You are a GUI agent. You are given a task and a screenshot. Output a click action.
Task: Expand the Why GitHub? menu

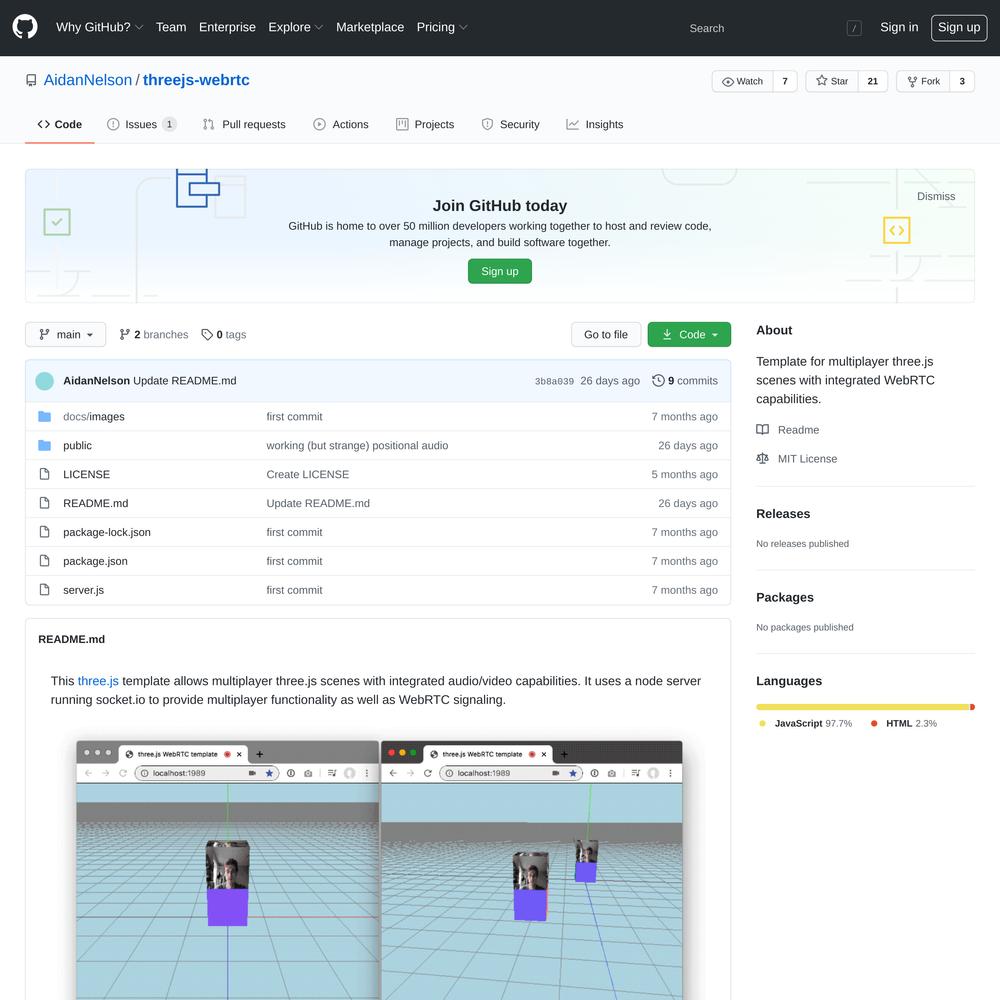pyautogui.click(x=99, y=27)
